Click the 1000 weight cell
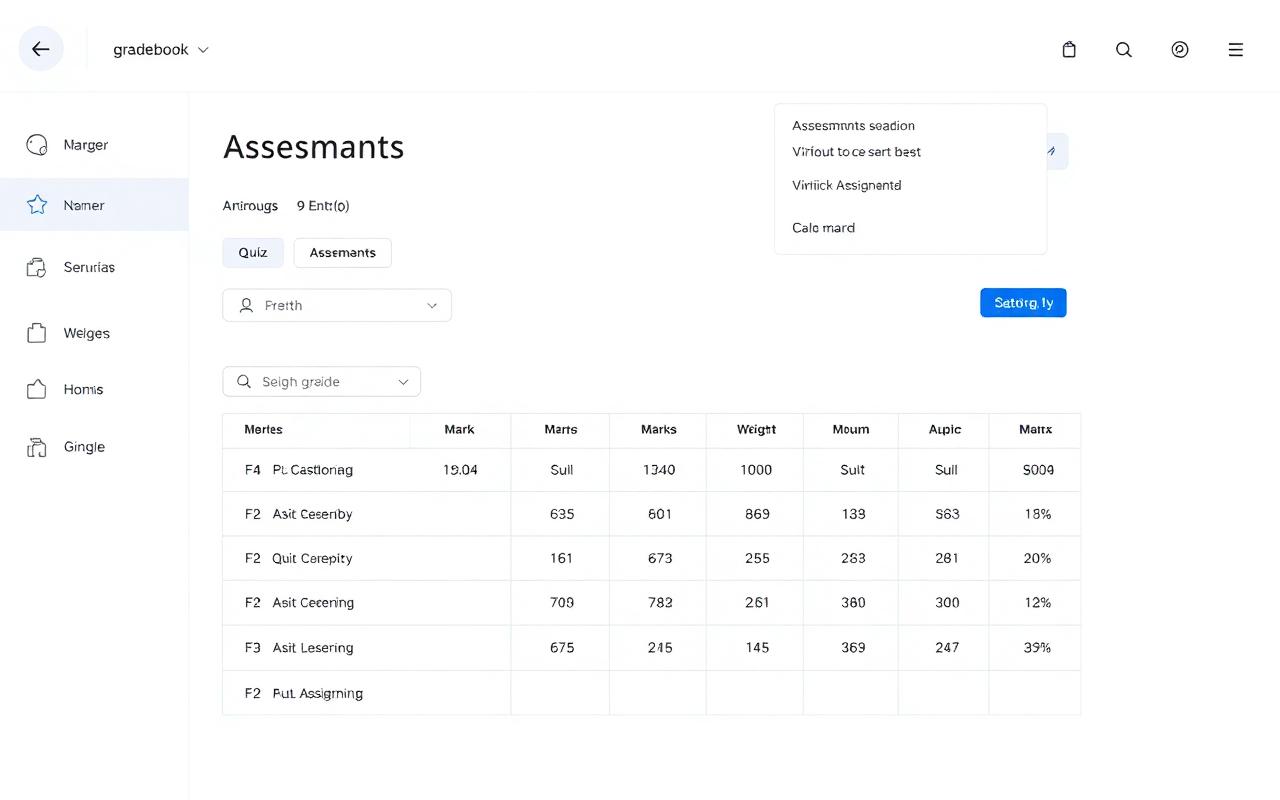 [756, 470]
